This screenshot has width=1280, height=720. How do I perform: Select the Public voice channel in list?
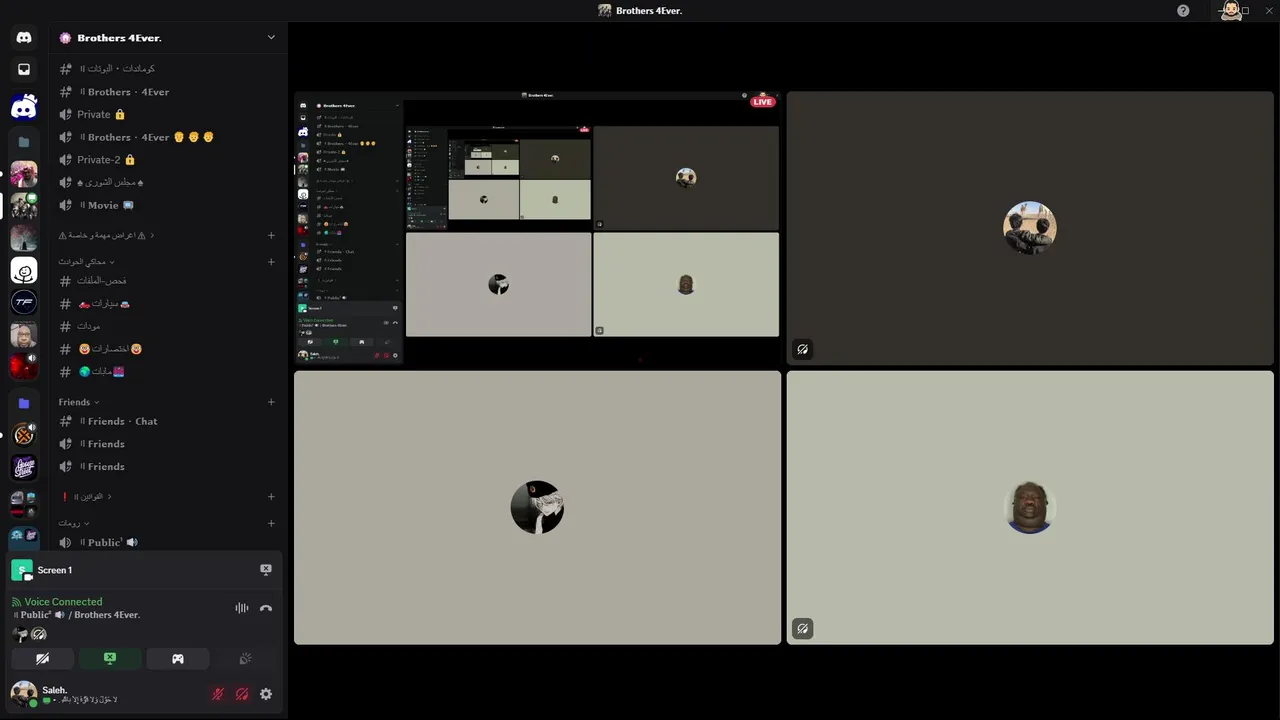tap(167, 542)
